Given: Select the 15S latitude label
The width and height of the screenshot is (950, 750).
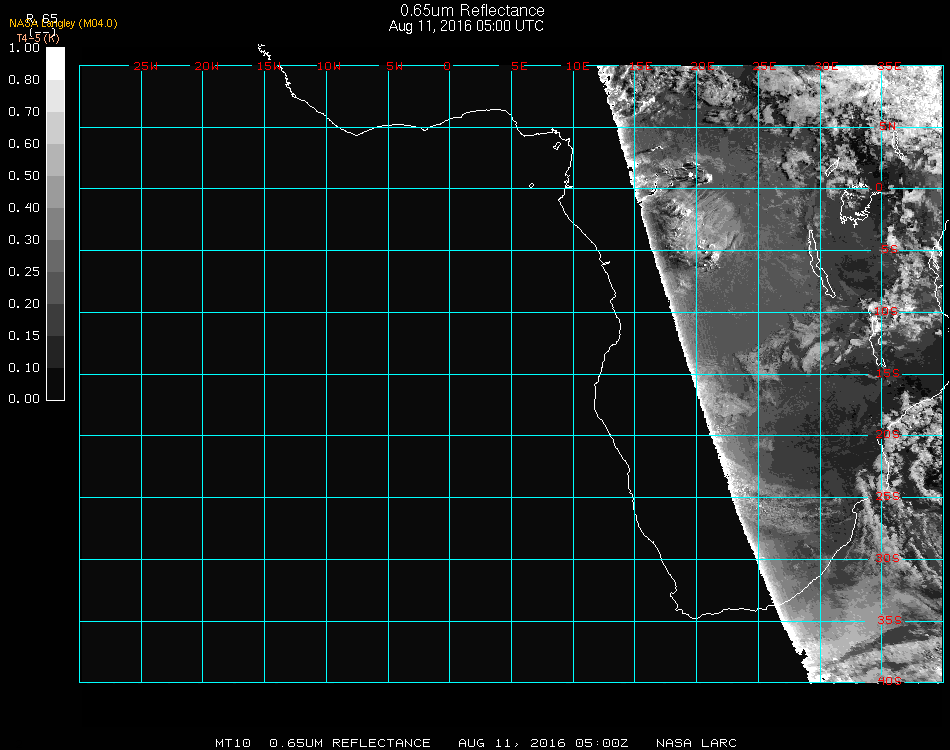Looking at the screenshot, I should tap(888, 373).
